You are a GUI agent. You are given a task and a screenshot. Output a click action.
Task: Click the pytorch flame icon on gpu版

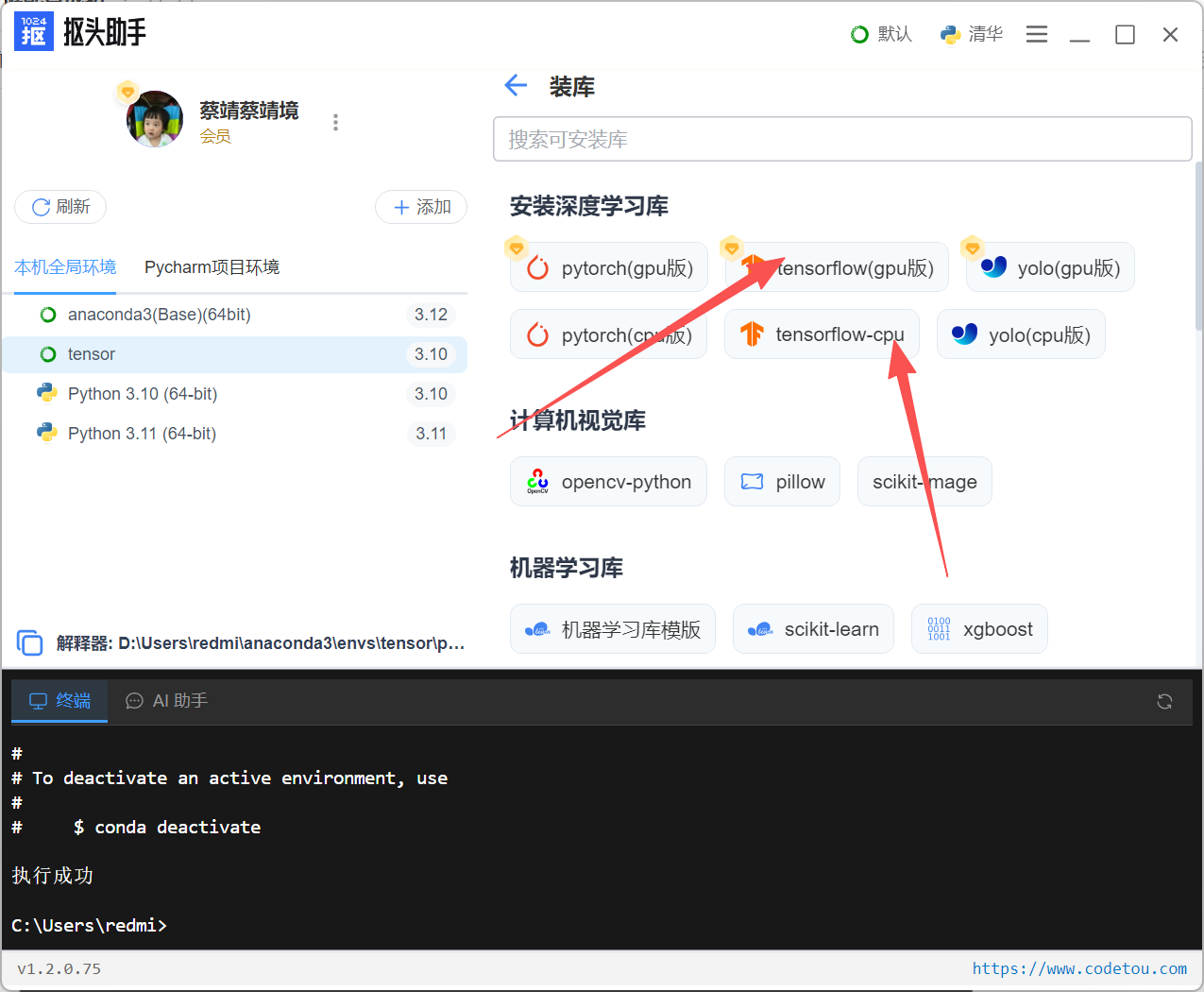tap(538, 268)
